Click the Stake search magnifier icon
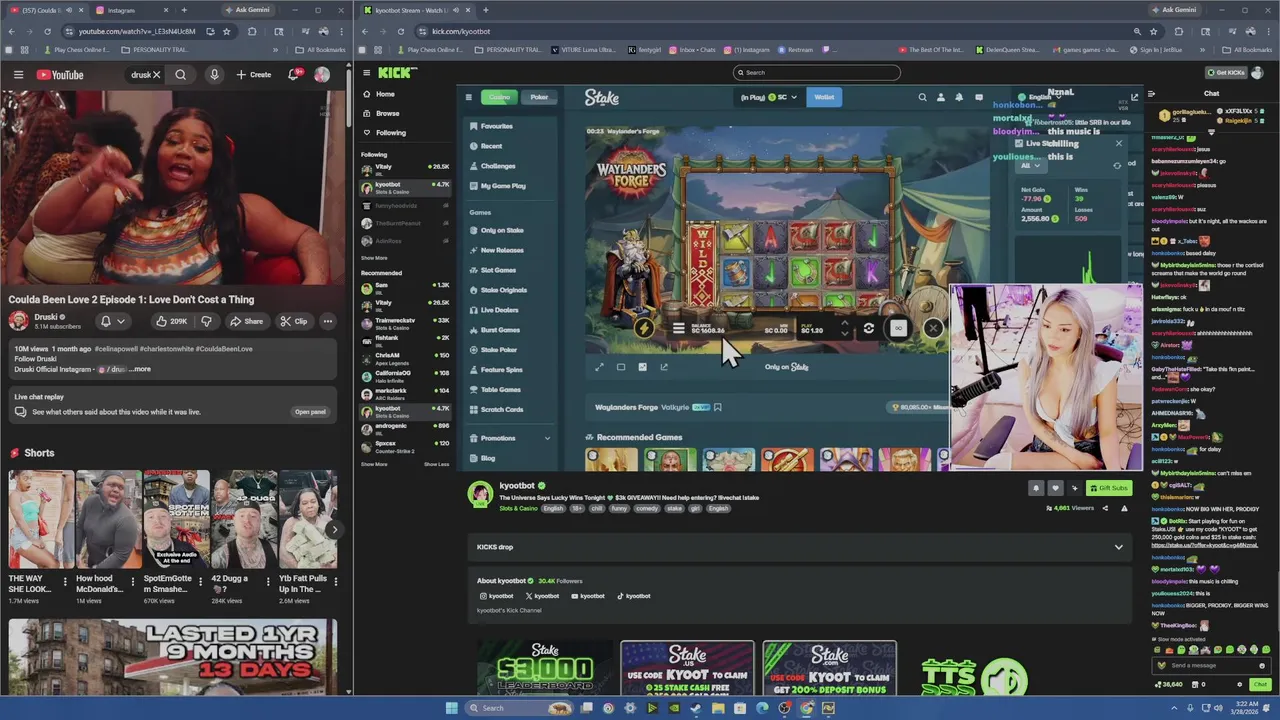The image size is (1280, 720). 922,97
